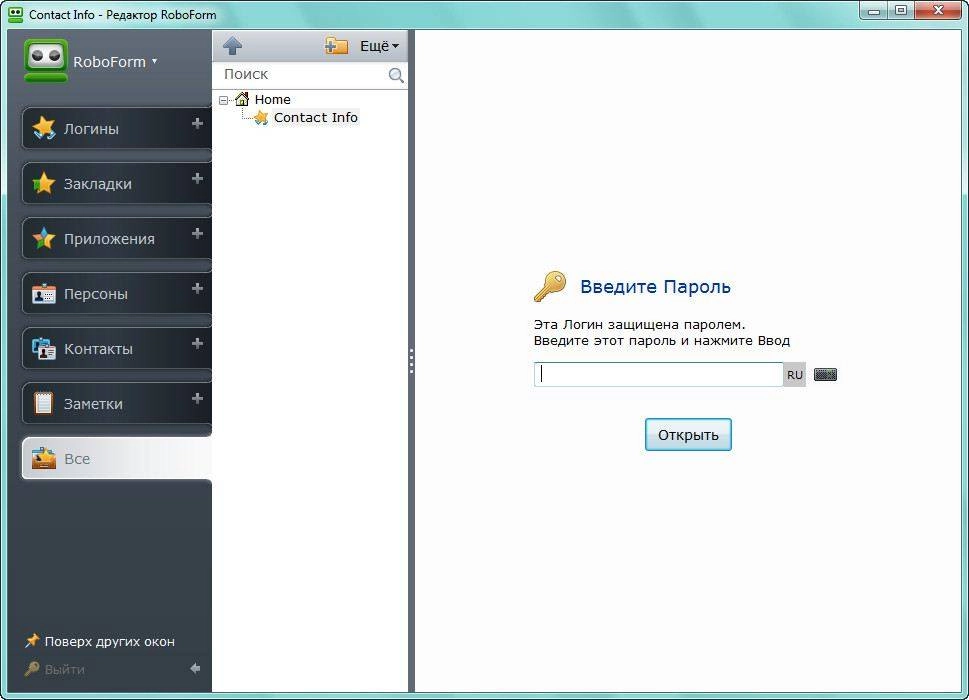Click the Открыть button

(x=688, y=434)
